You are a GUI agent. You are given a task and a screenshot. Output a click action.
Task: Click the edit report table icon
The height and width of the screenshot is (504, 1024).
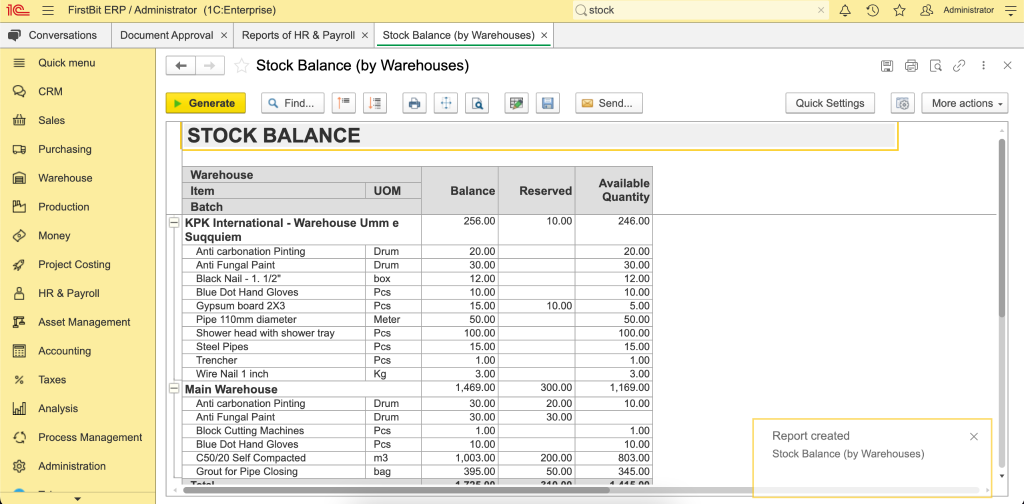coord(517,103)
